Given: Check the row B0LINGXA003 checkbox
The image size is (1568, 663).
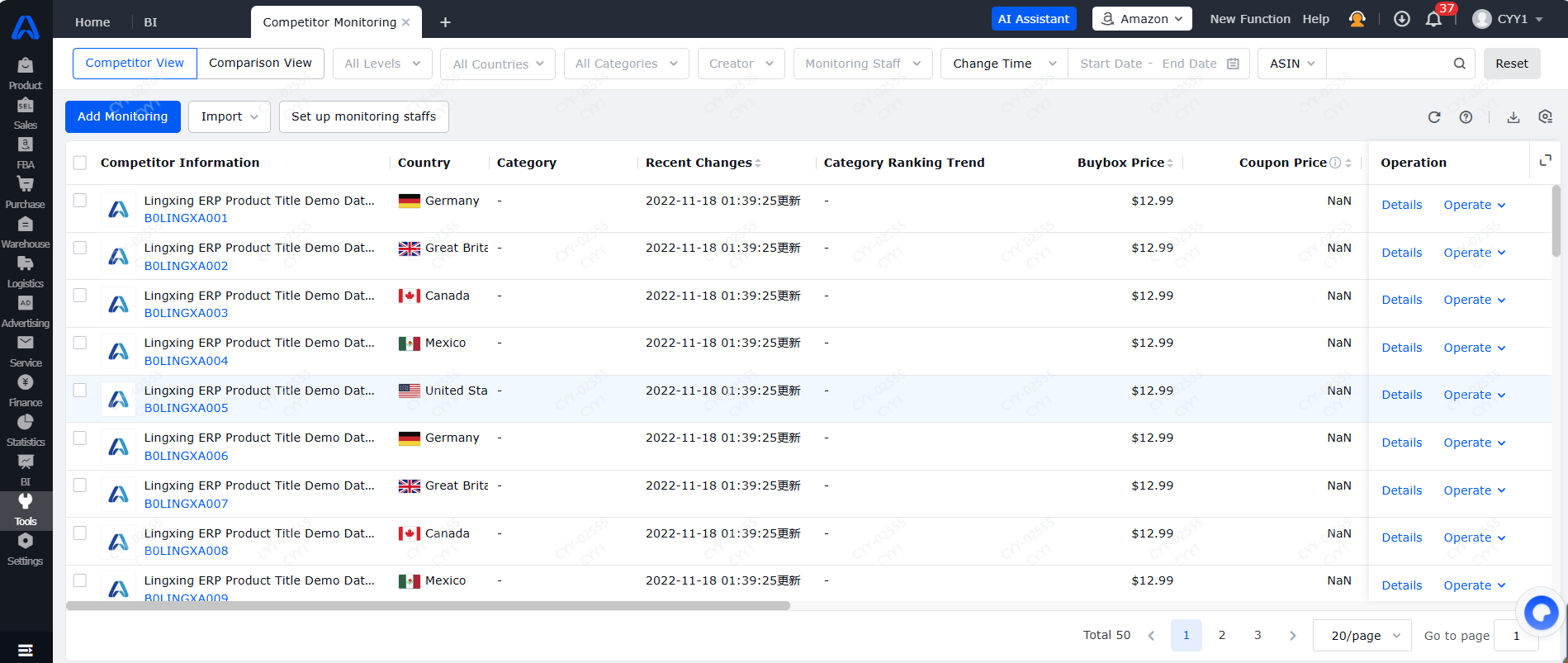Looking at the screenshot, I should point(80,295).
